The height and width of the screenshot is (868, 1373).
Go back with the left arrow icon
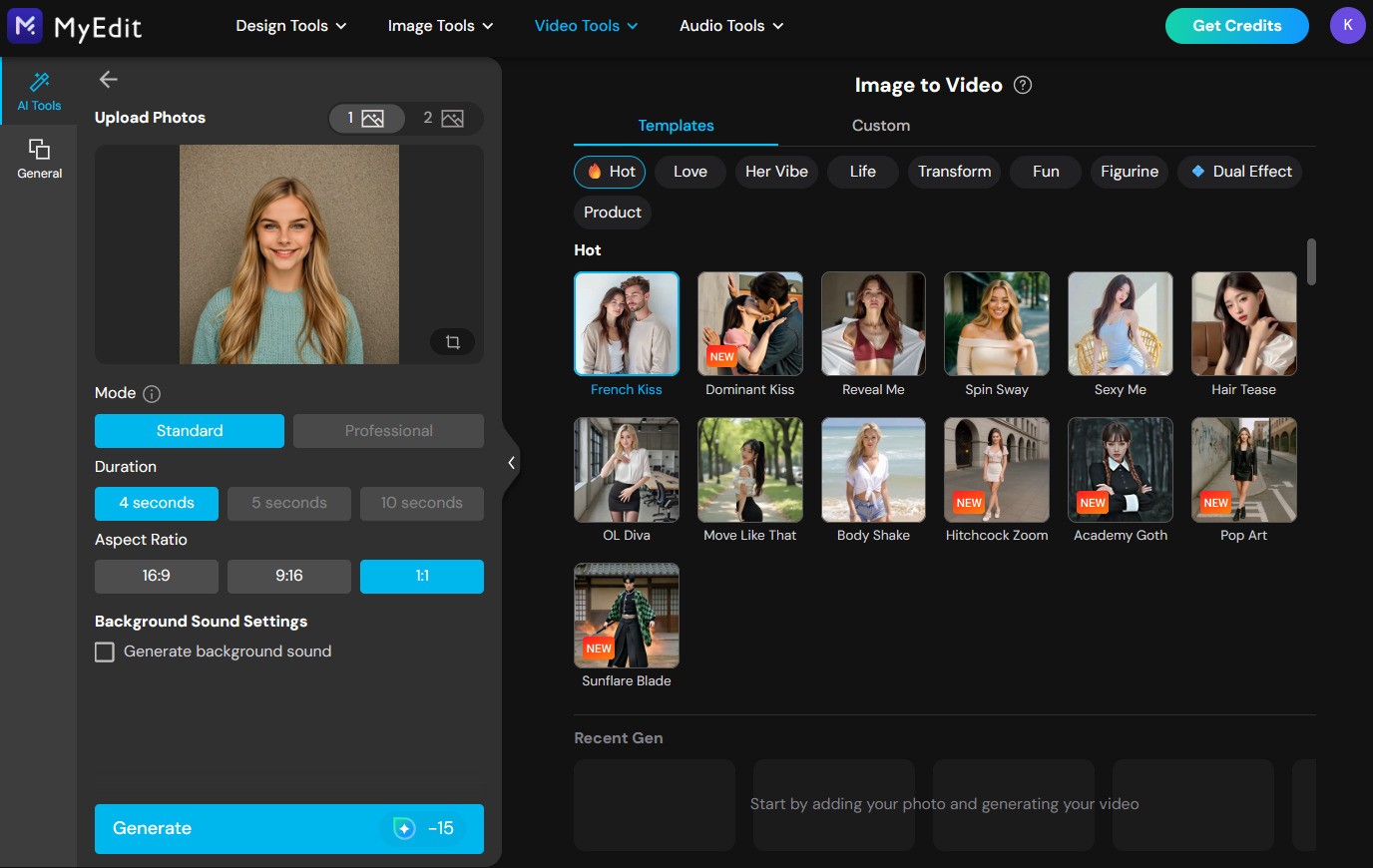(109, 80)
